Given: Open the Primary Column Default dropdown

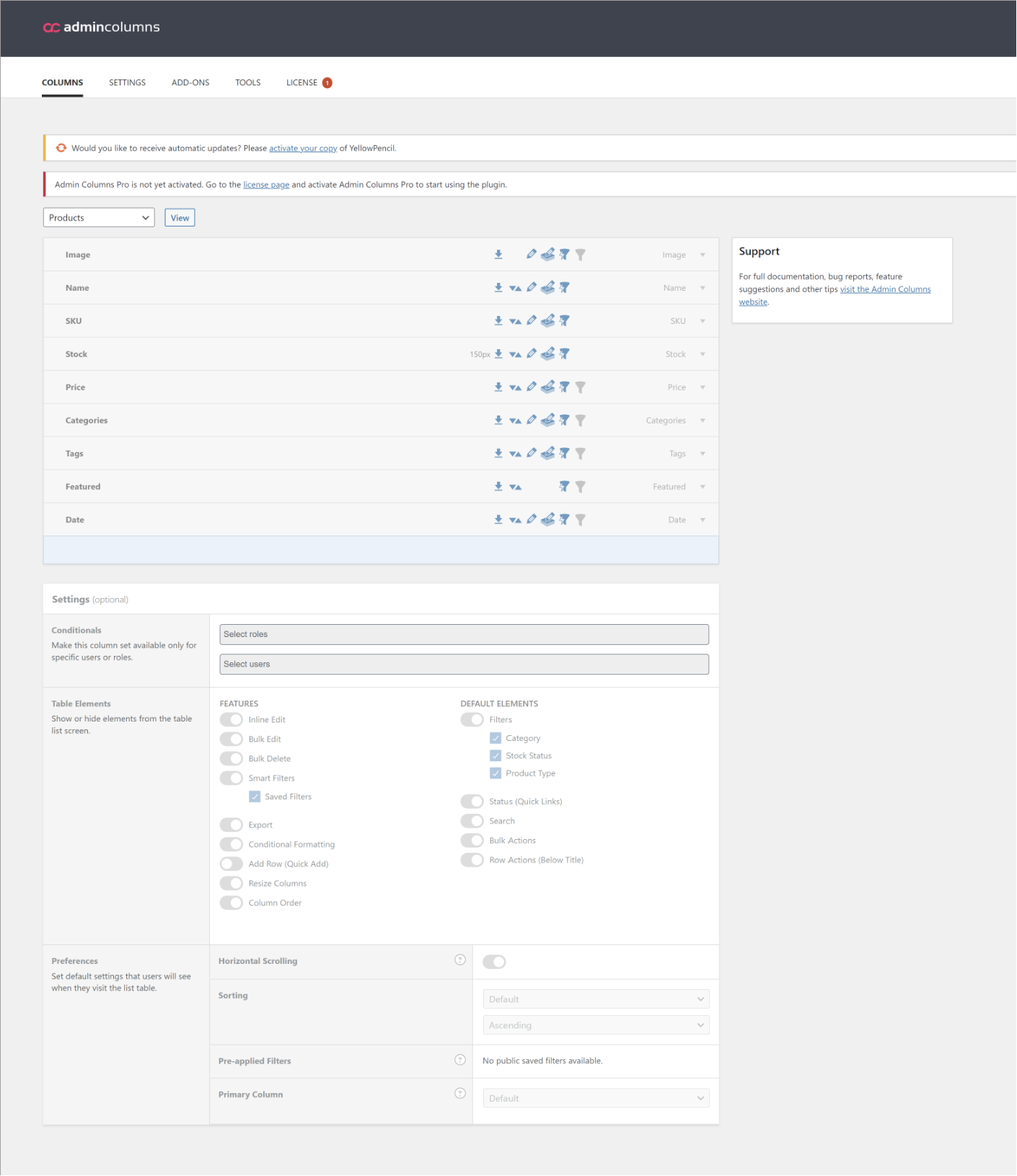Looking at the screenshot, I should coord(596,1099).
